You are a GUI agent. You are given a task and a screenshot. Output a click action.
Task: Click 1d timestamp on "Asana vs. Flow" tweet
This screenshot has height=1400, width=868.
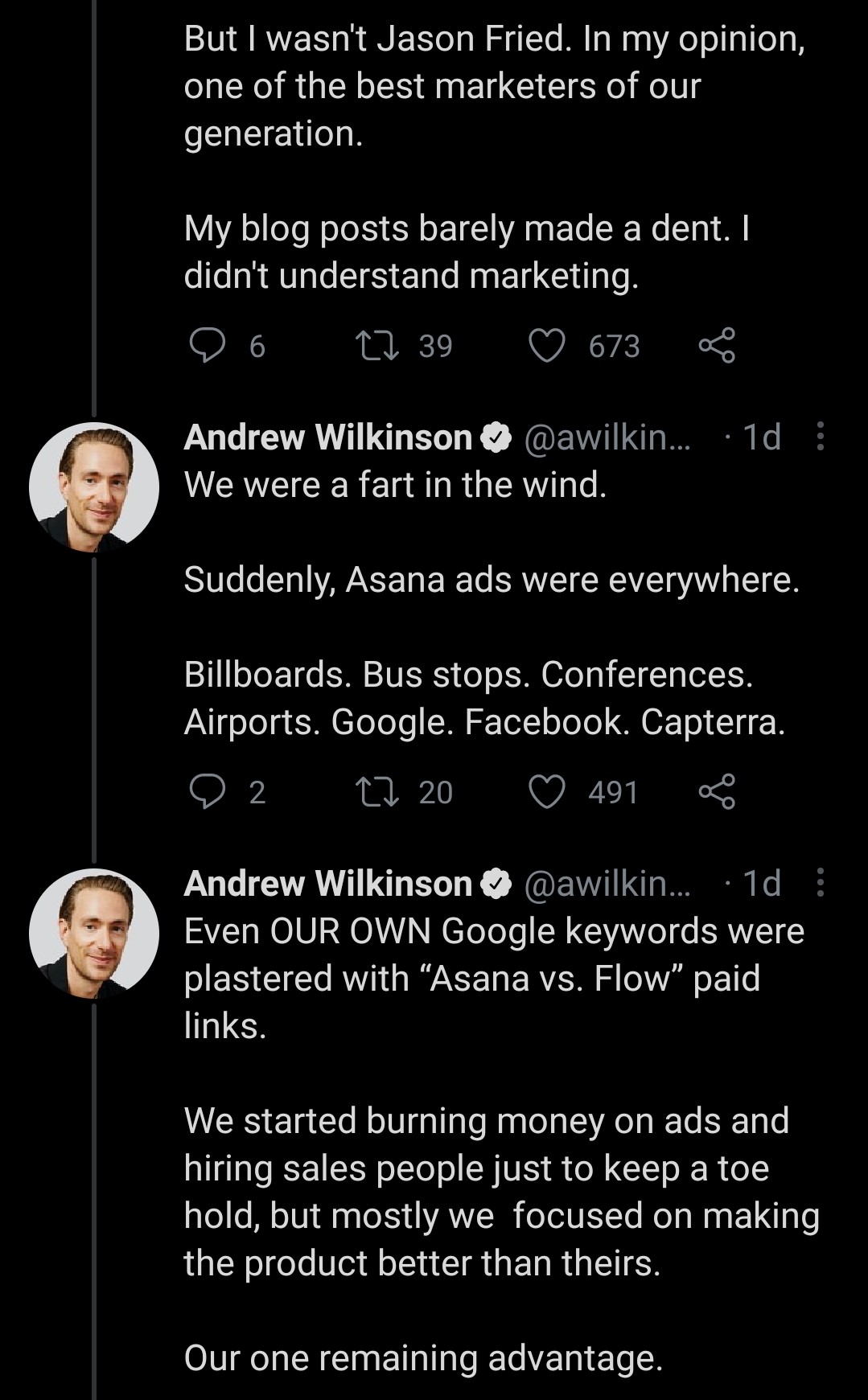click(x=761, y=884)
